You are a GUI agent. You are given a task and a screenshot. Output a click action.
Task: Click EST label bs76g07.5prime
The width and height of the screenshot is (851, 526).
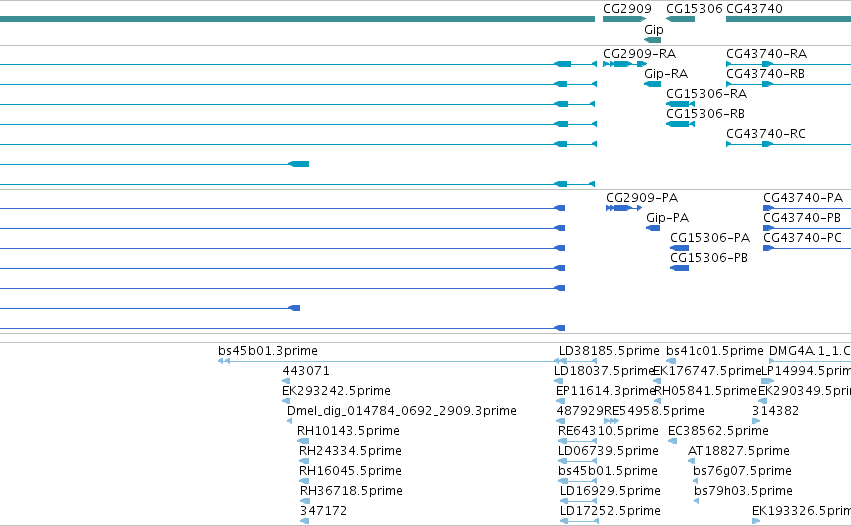[x=742, y=472]
